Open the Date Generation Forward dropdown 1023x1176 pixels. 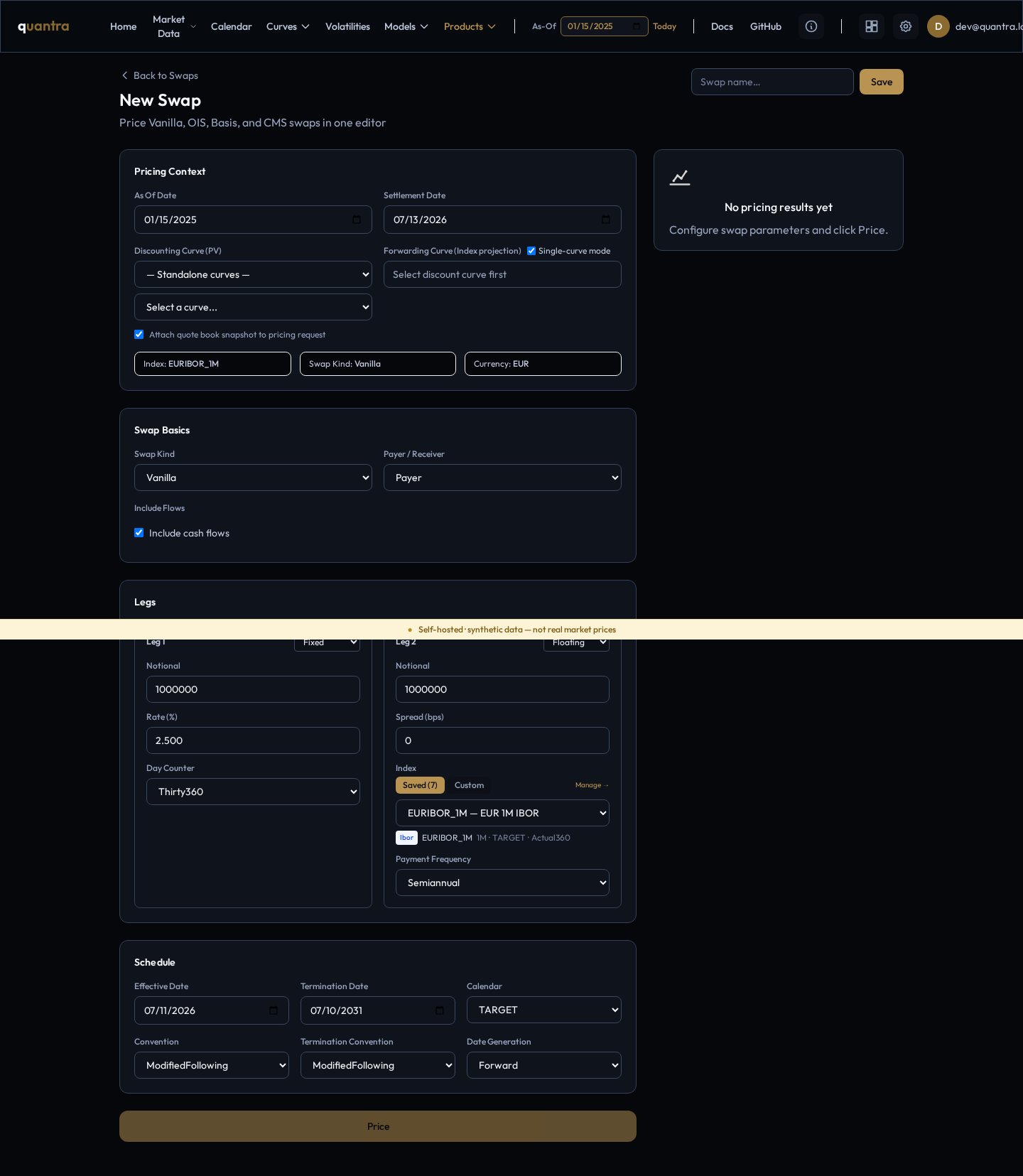[544, 1065]
